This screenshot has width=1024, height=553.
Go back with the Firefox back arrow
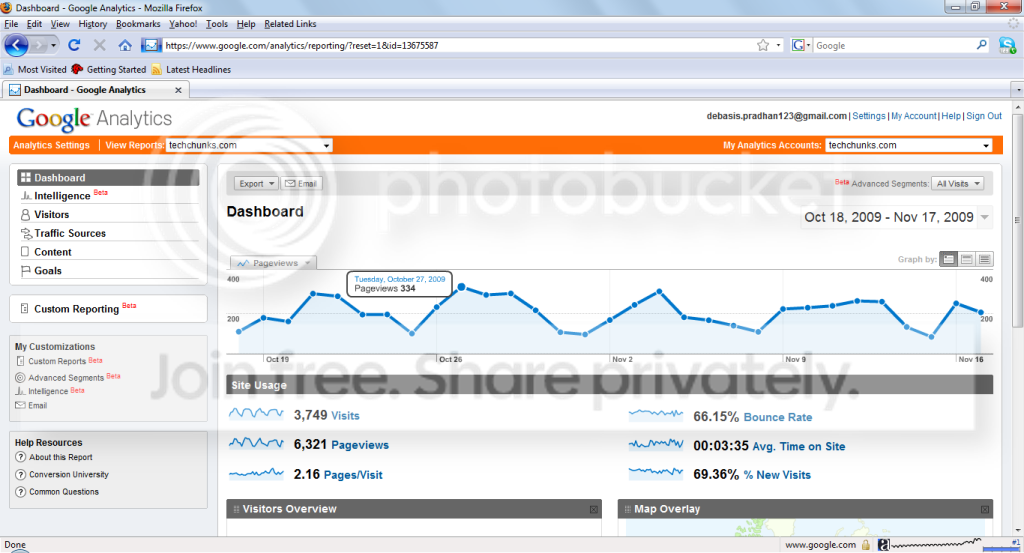tap(16, 45)
